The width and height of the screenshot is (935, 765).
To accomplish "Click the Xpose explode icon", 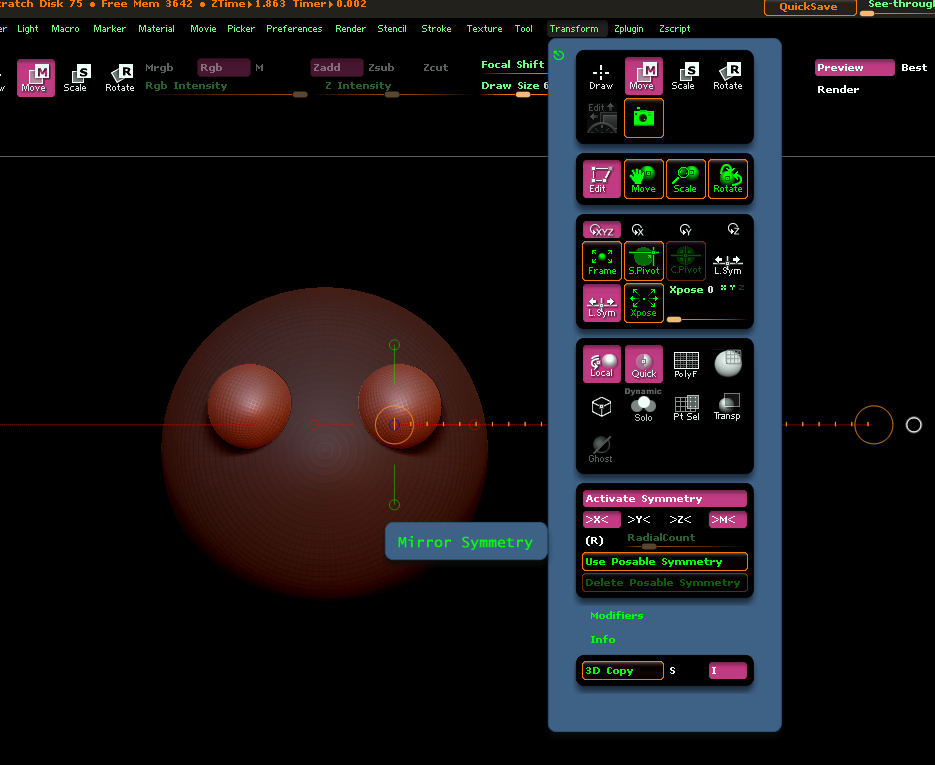I will tap(644, 303).
